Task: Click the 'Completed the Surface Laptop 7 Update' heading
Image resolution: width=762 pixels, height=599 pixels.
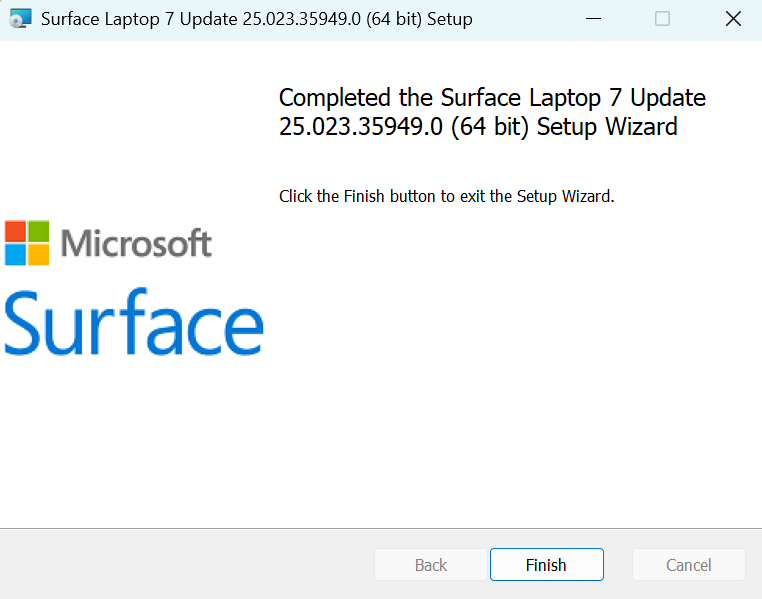Action: (x=492, y=112)
